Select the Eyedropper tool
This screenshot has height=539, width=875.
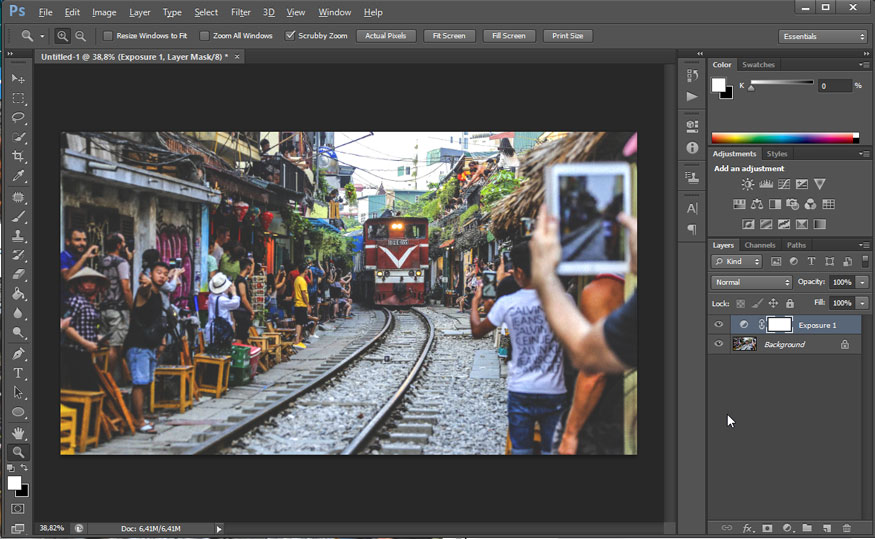tap(18, 176)
